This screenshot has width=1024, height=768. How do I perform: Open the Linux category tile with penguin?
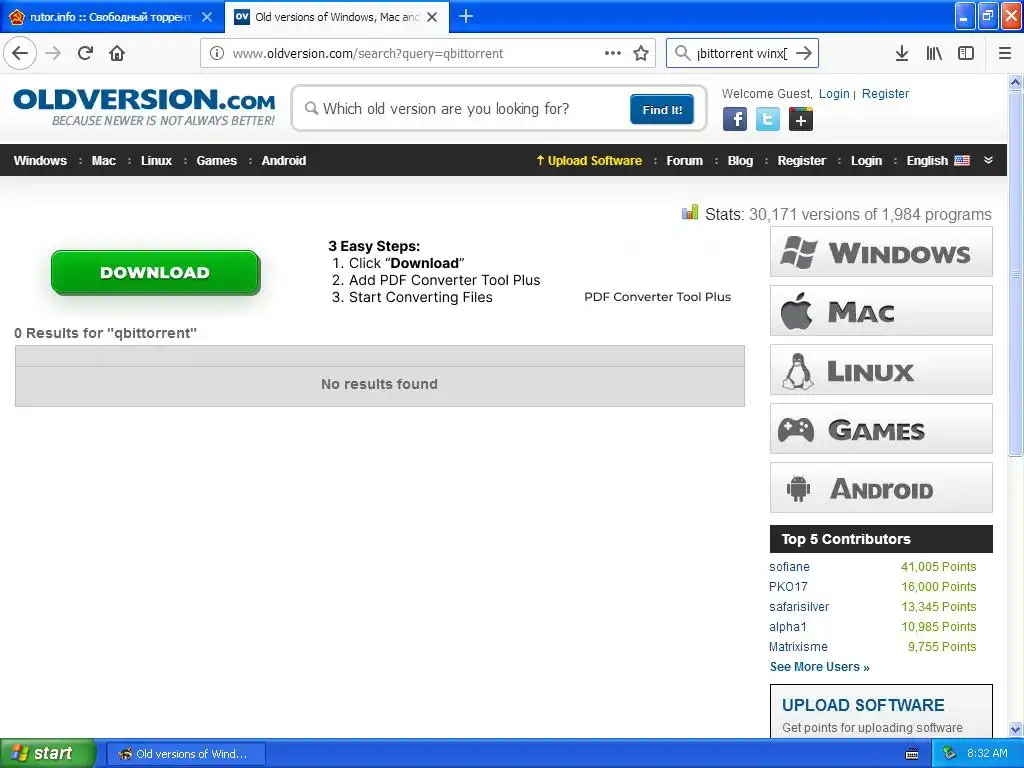click(881, 370)
